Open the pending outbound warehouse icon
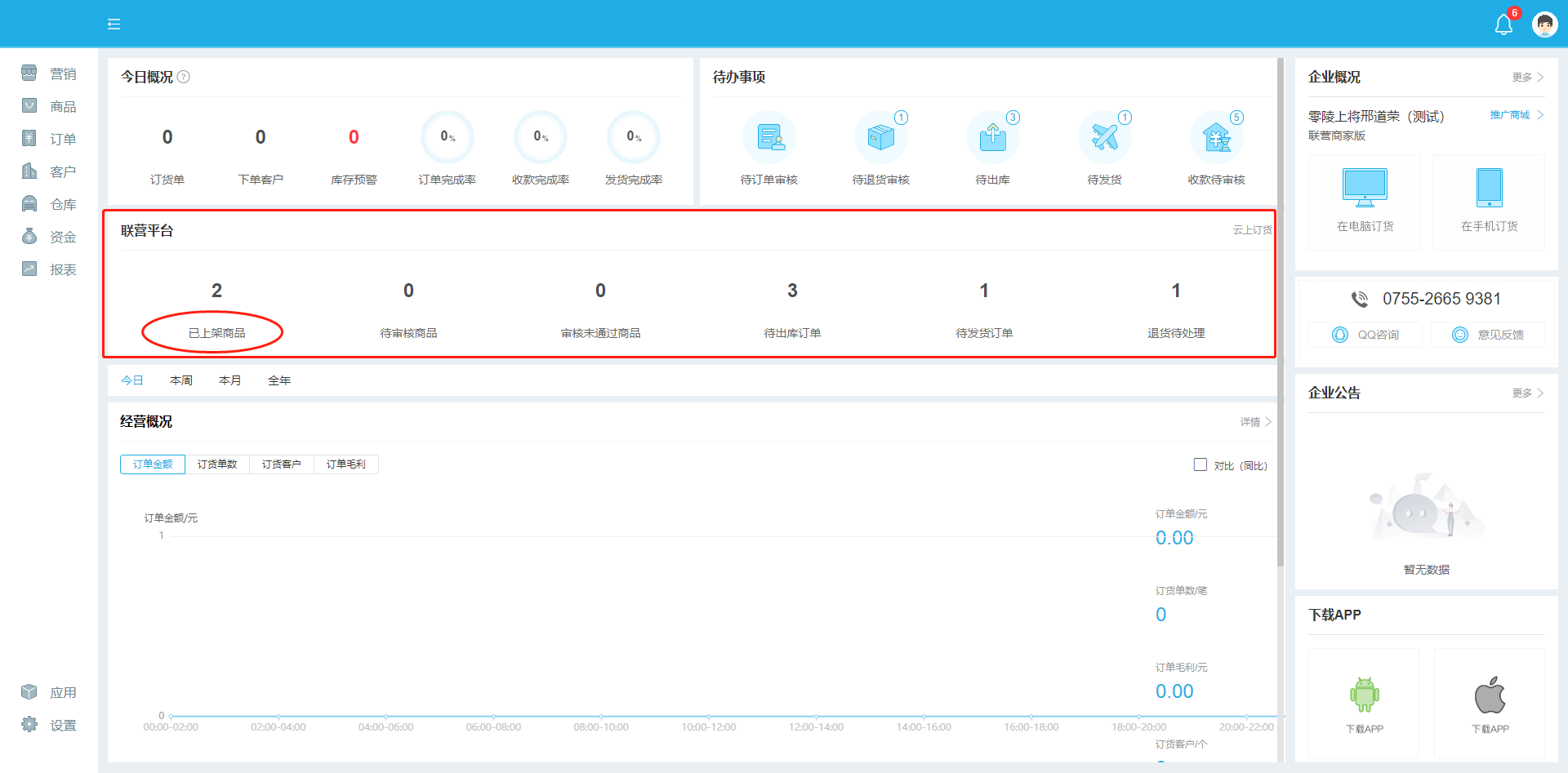This screenshot has height=773, width=1568. [992, 137]
